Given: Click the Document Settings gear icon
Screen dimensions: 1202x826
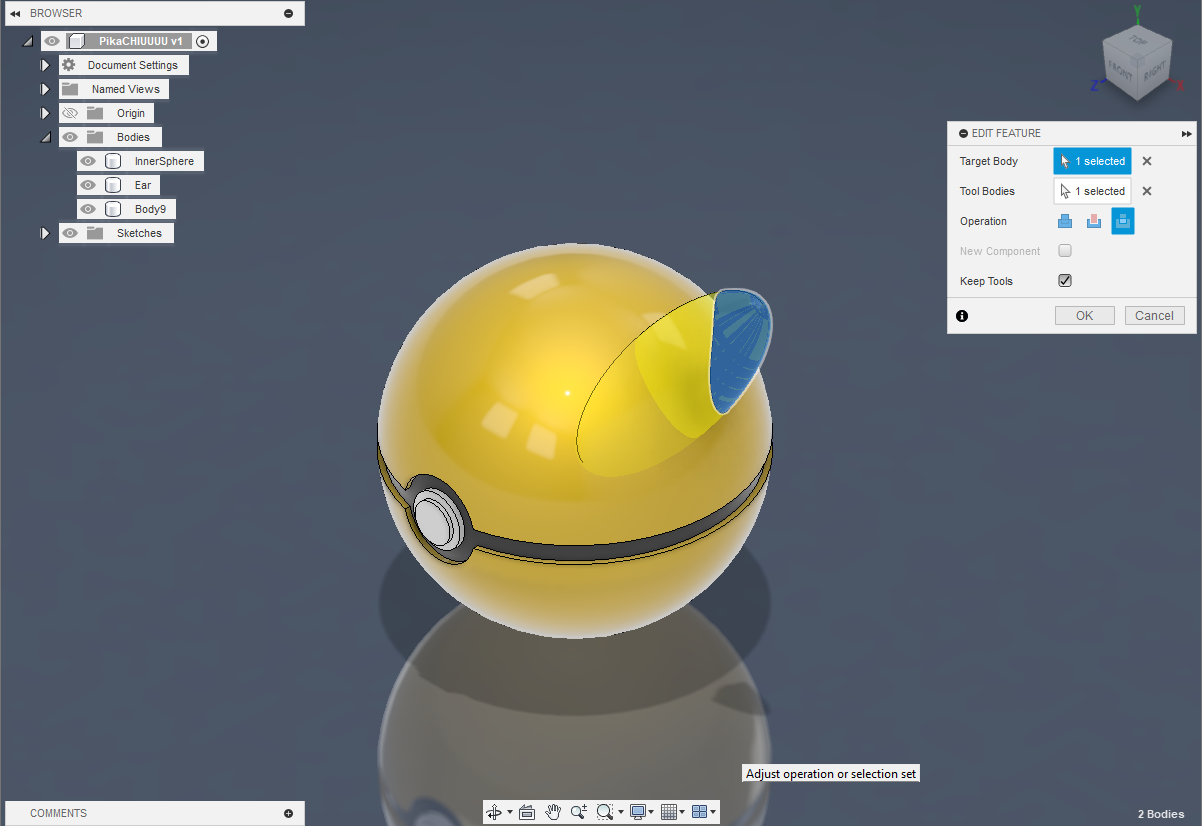Looking at the screenshot, I should pos(69,65).
